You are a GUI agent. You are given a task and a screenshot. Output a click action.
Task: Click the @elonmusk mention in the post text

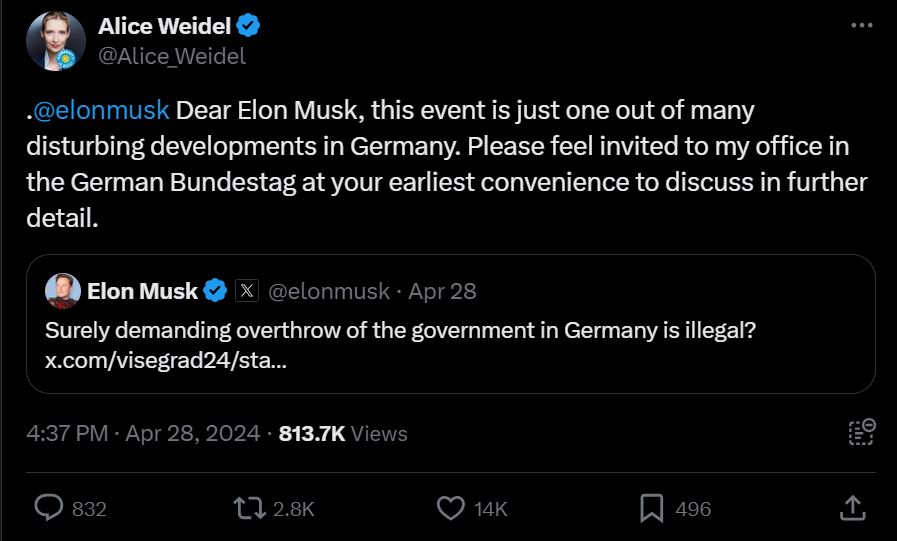click(x=101, y=110)
